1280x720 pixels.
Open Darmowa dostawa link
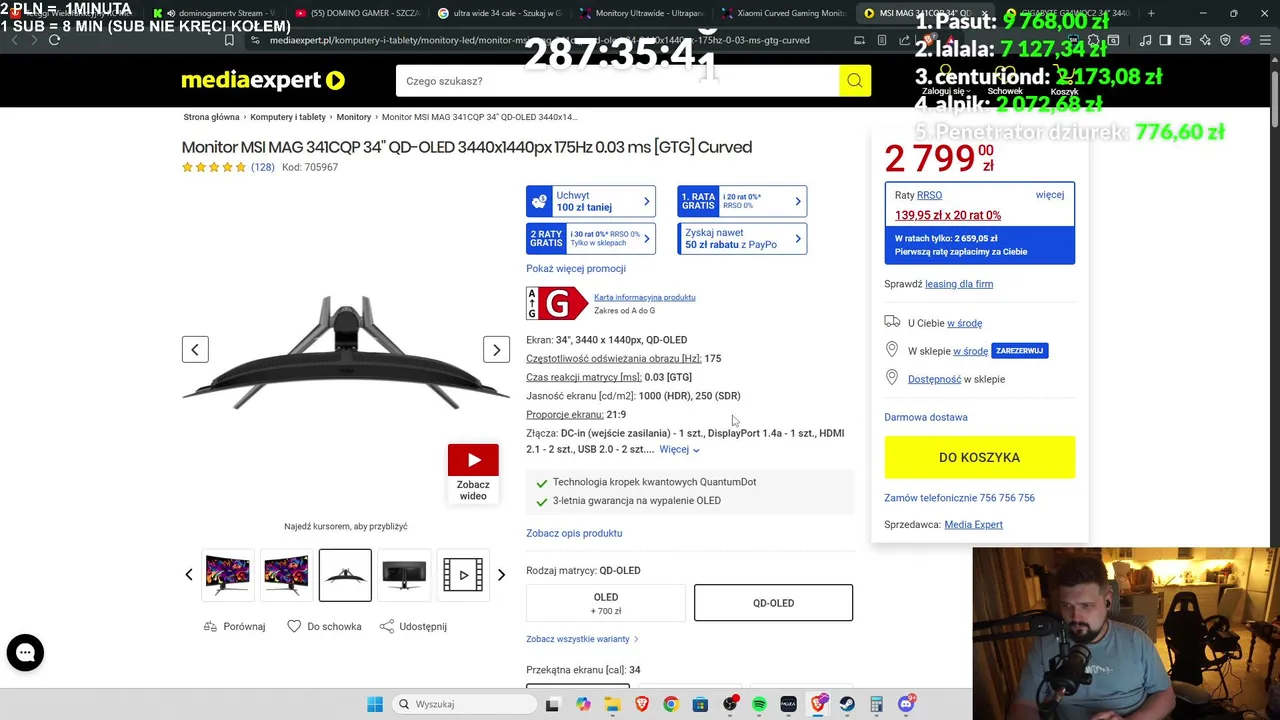tap(926, 417)
